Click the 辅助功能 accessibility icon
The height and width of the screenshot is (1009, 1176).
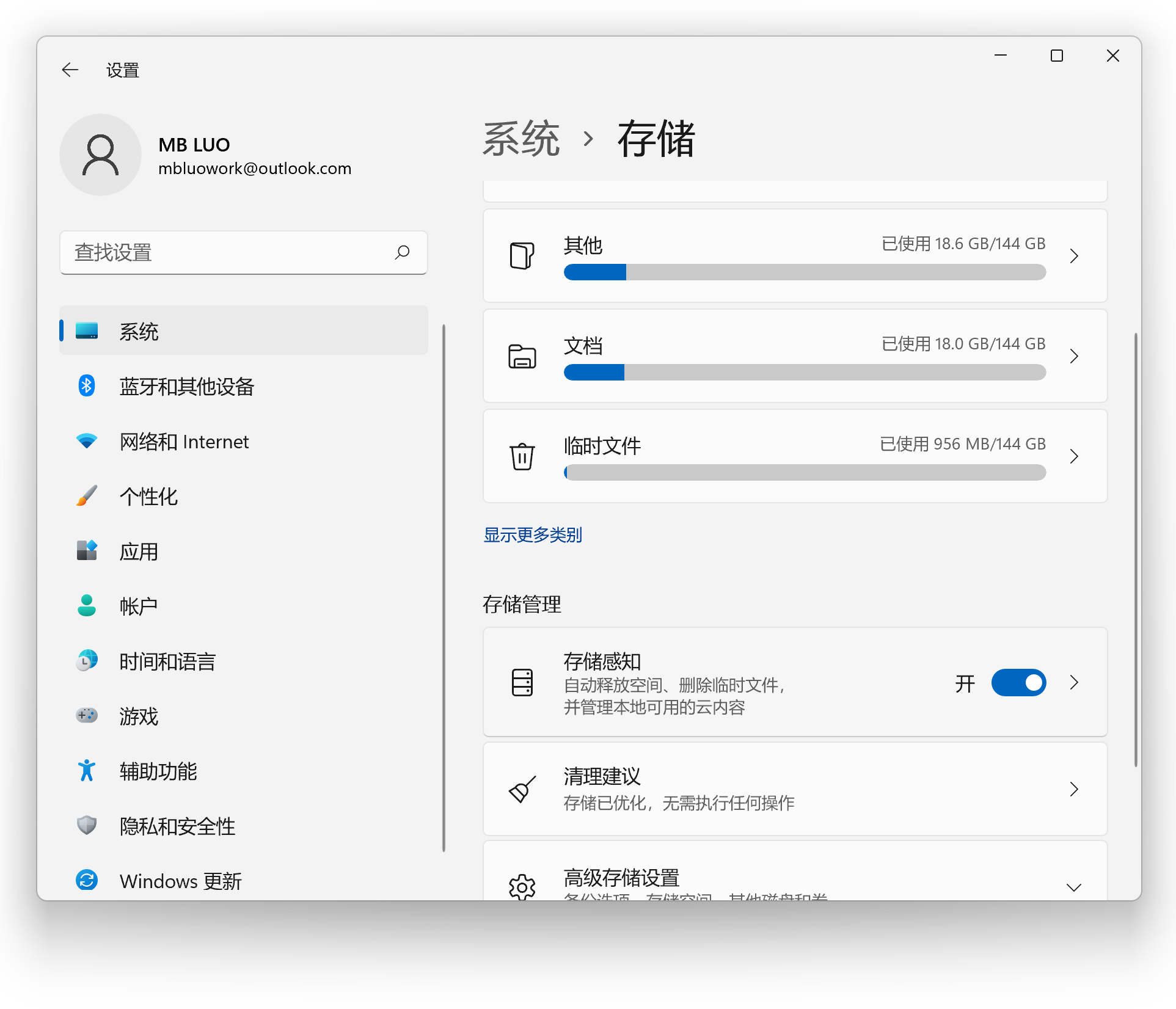[x=87, y=770]
